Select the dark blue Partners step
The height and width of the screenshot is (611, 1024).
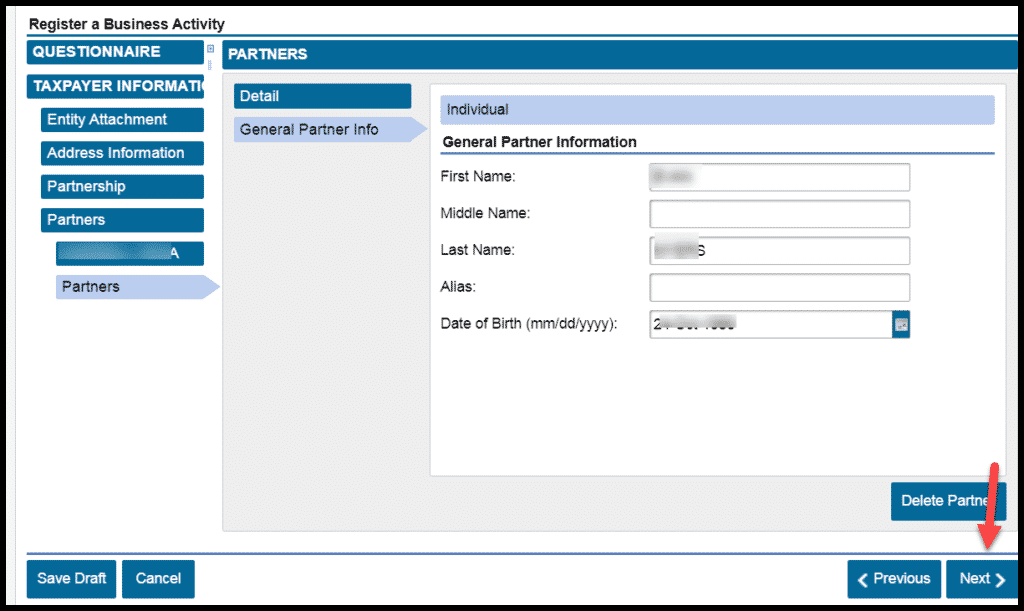point(122,220)
